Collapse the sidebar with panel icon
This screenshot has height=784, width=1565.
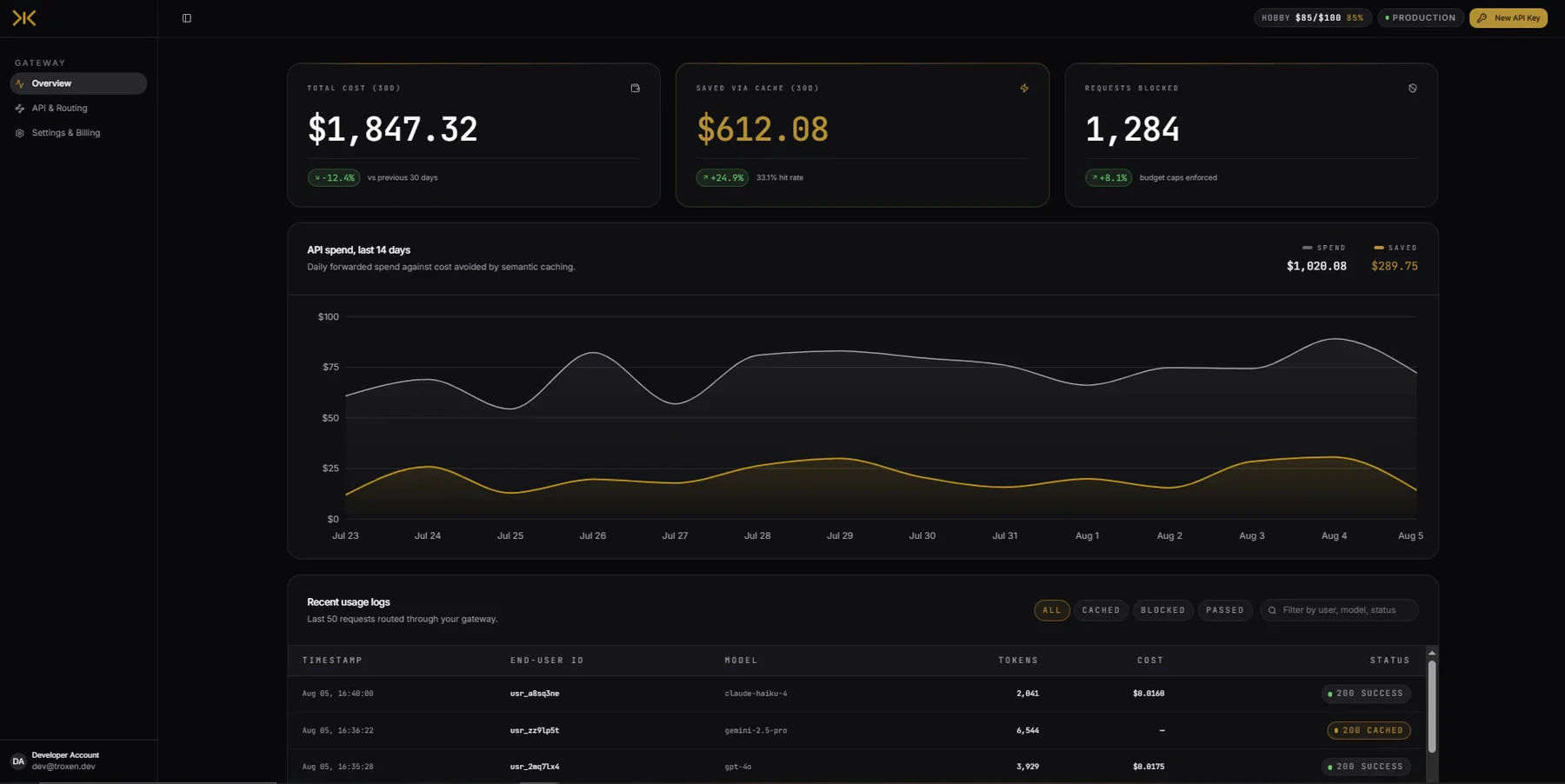coord(187,18)
